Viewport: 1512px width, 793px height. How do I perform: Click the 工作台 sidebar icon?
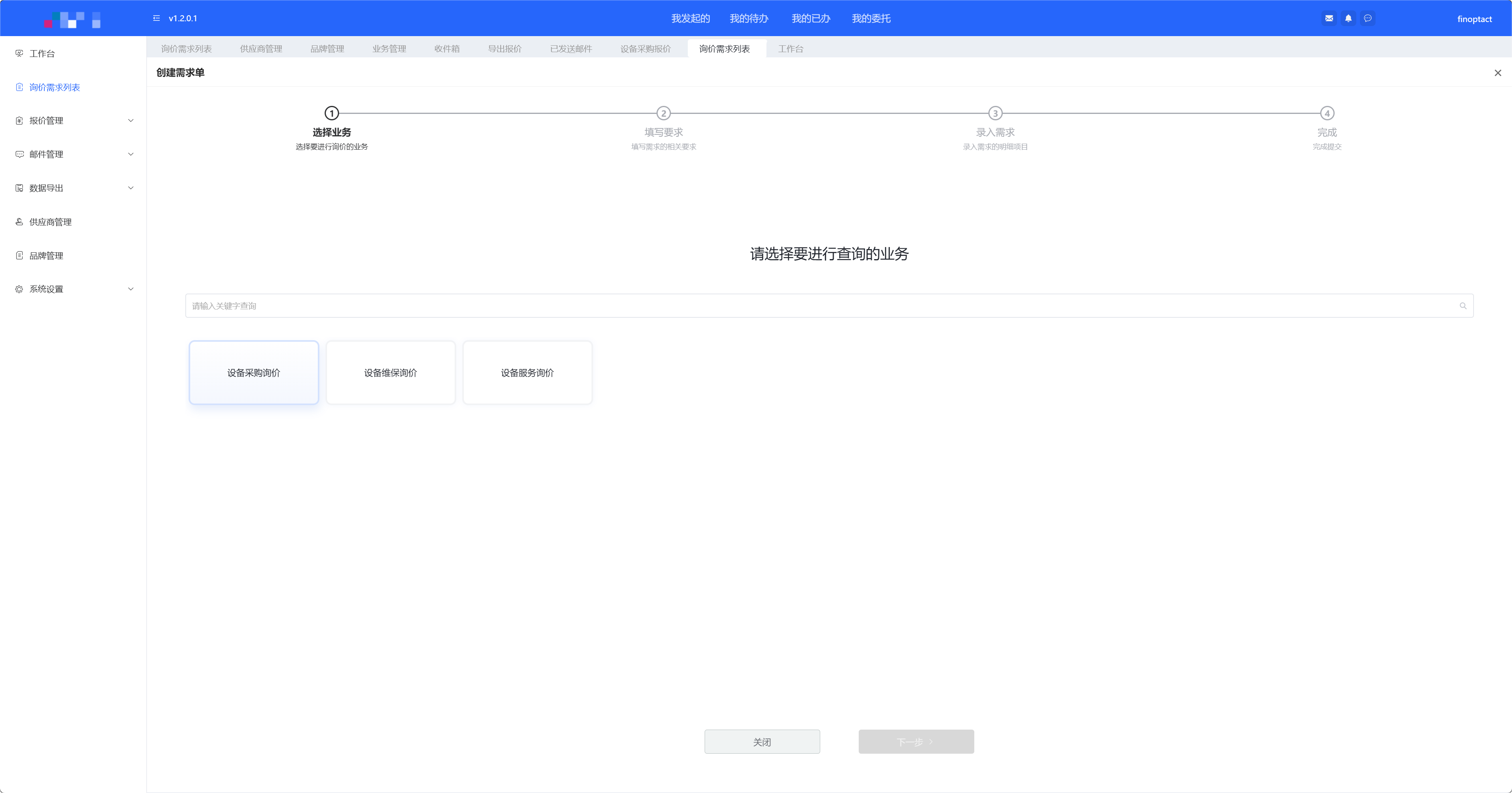point(19,53)
